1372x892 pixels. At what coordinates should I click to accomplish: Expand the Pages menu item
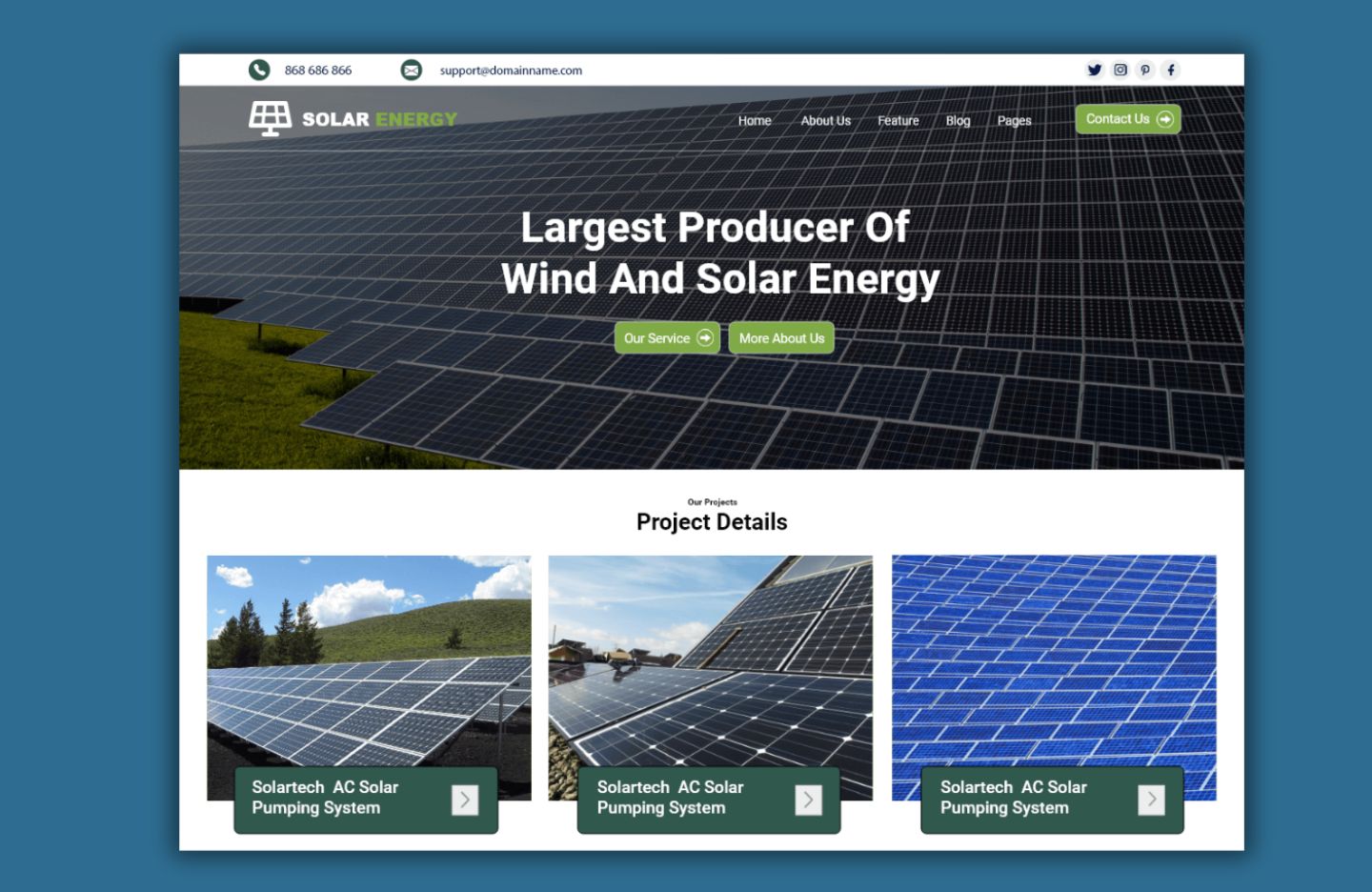[x=1014, y=121]
